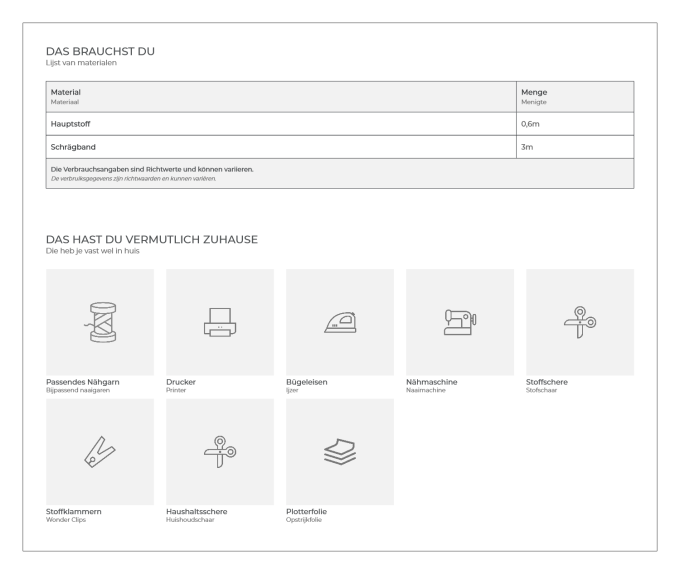Click the iron icon
The width and height of the screenshot is (680, 574).
340,323
